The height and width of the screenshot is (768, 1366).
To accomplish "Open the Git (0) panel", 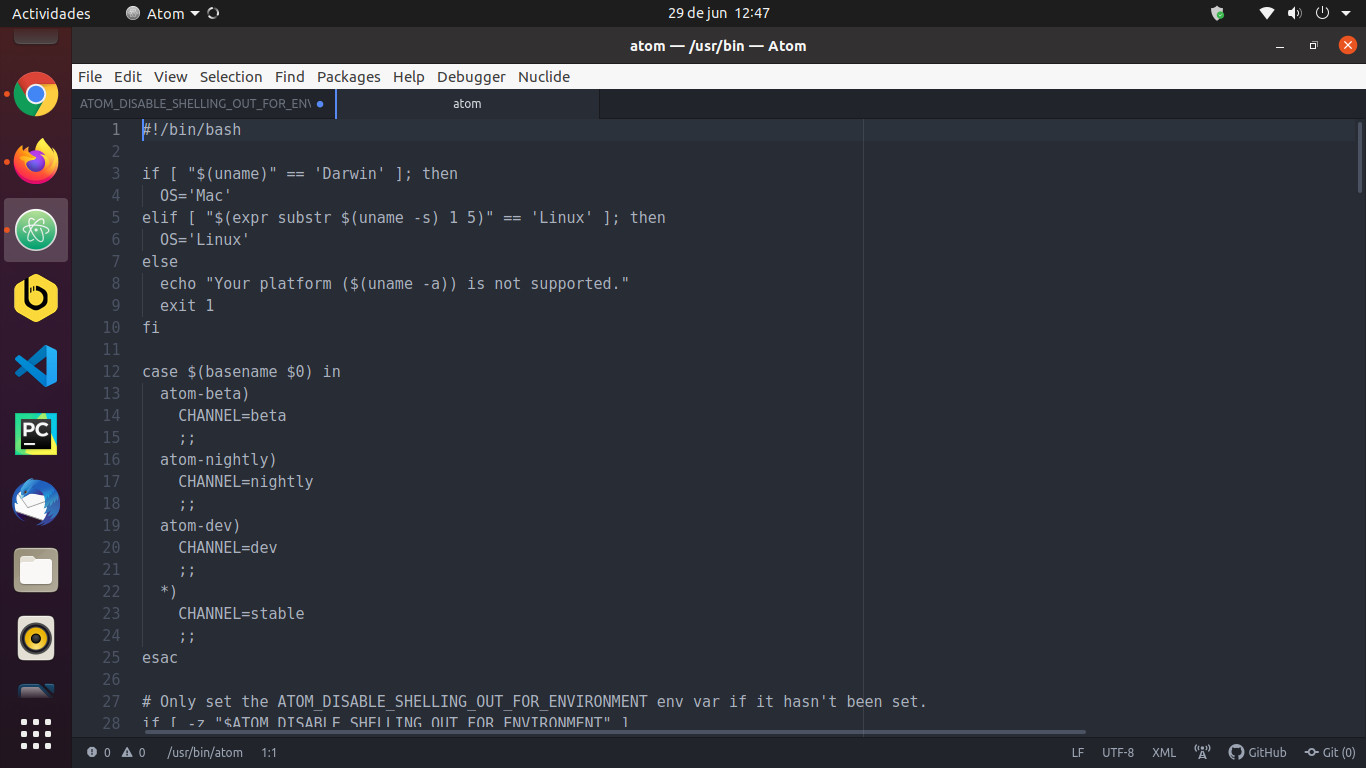I will pyautogui.click(x=1331, y=752).
